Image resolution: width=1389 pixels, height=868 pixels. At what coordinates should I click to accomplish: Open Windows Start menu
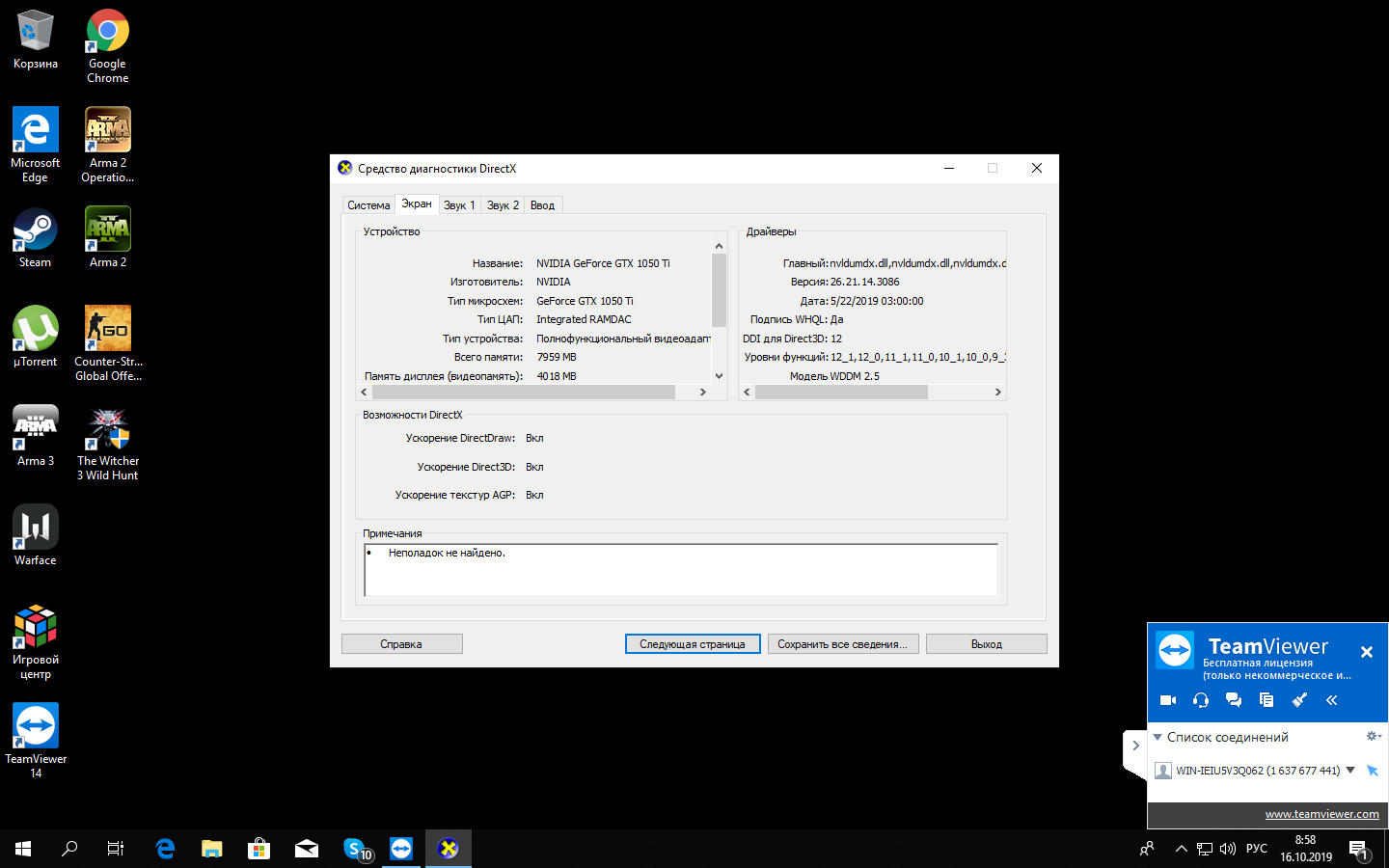pyautogui.click(x=23, y=849)
